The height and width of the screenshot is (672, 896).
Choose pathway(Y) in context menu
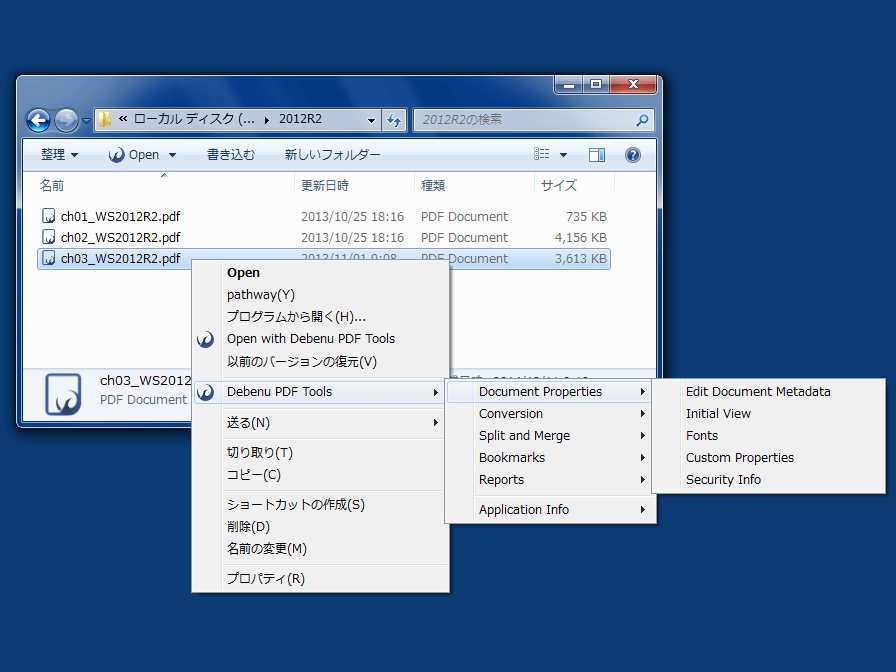coord(321,295)
